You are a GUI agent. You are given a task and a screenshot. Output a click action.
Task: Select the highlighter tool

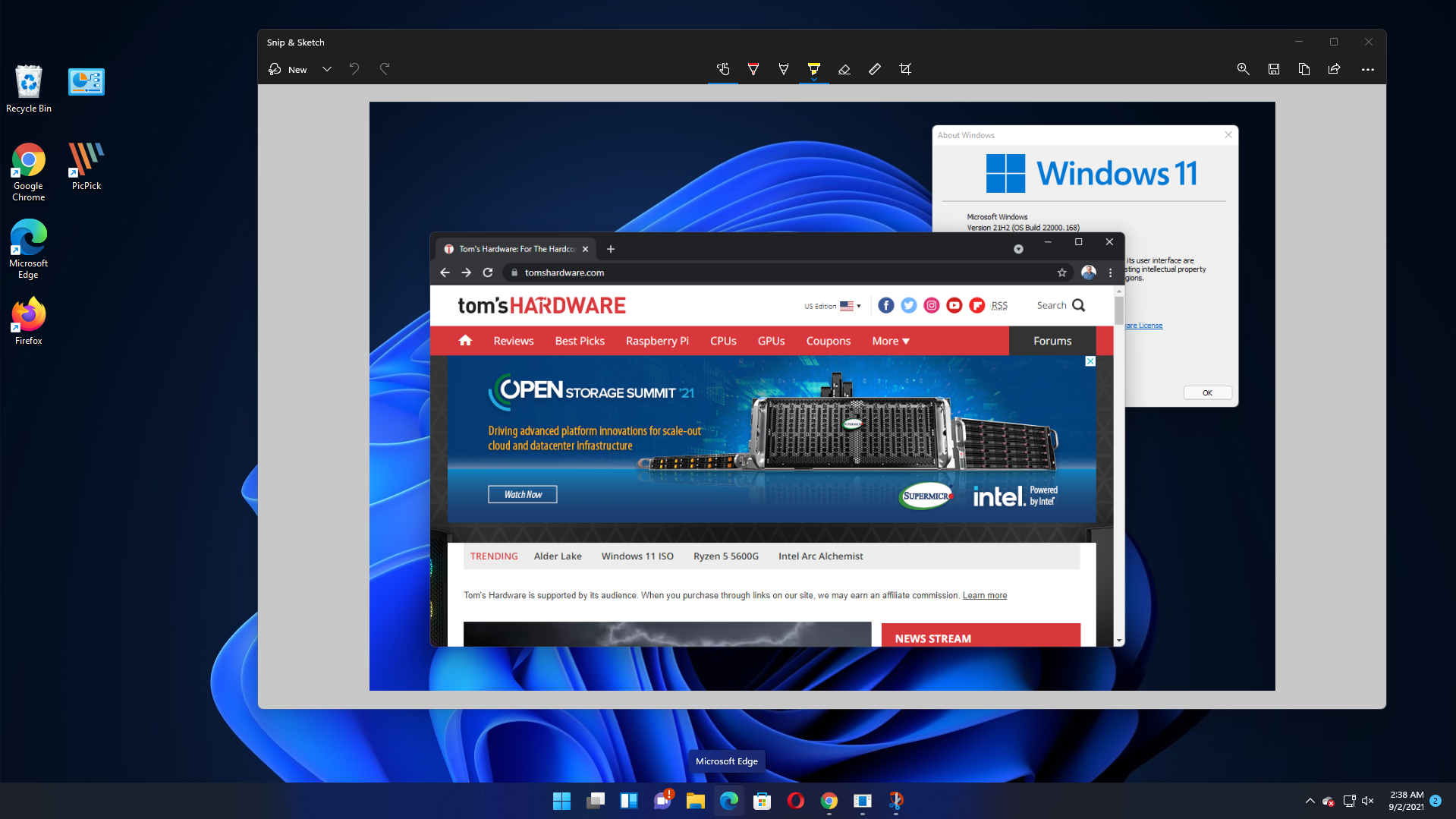[814, 69]
